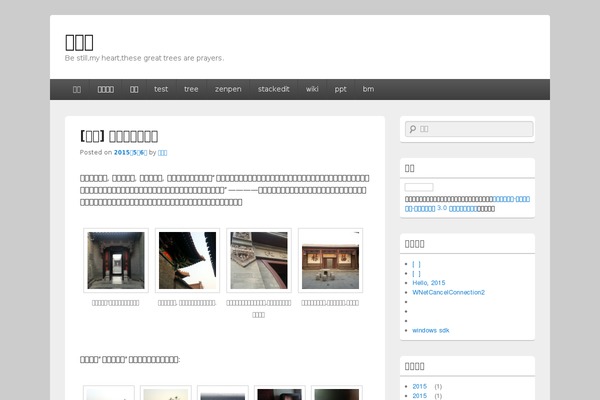Screen dimensions: 600x400
Task: Open the carved stone gate photo thumbnail
Action: pos(259,260)
